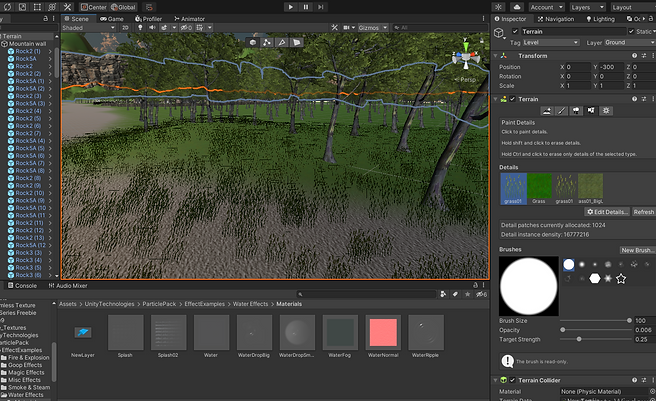
Task: Select the Transform tool in top toolbar
Action: tap(52, 7)
